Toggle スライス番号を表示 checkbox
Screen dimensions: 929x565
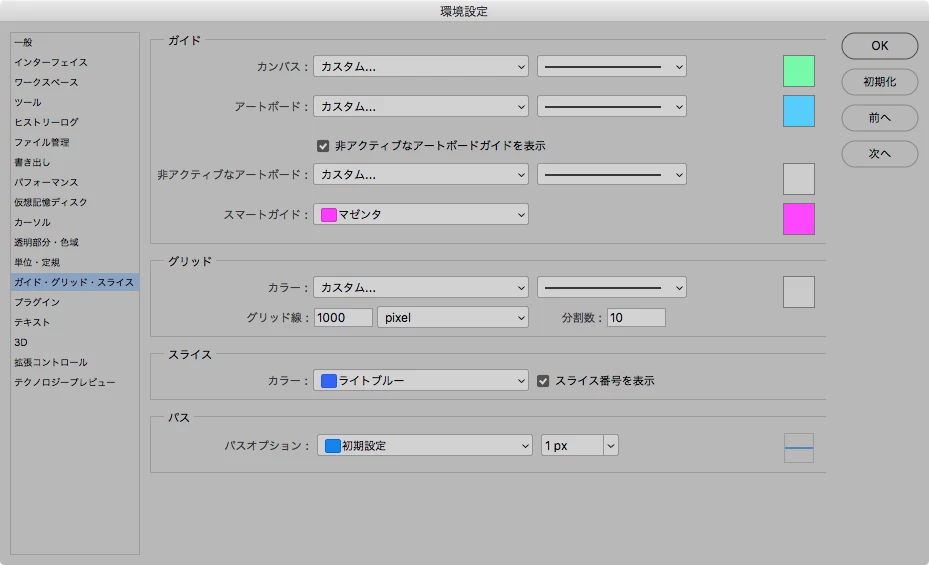point(543,381)
